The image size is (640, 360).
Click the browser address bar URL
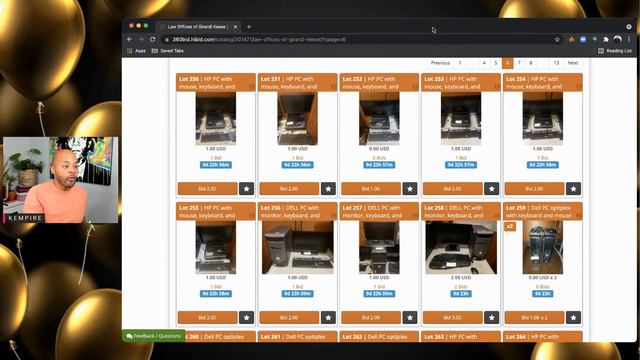point(259,40)
